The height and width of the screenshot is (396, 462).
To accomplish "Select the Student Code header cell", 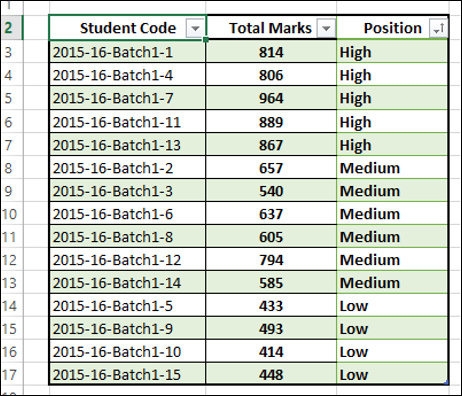I will (x=128, y=28).
